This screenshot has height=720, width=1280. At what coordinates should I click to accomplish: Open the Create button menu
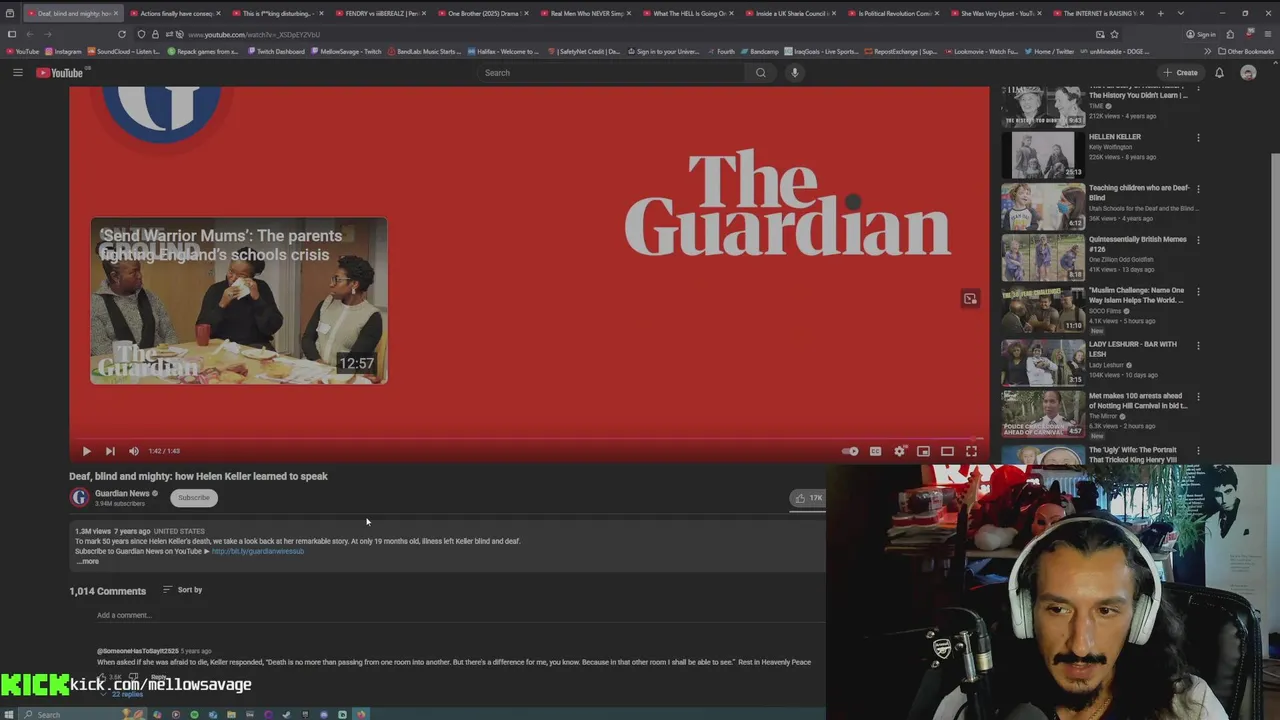tap(1180, 72)
